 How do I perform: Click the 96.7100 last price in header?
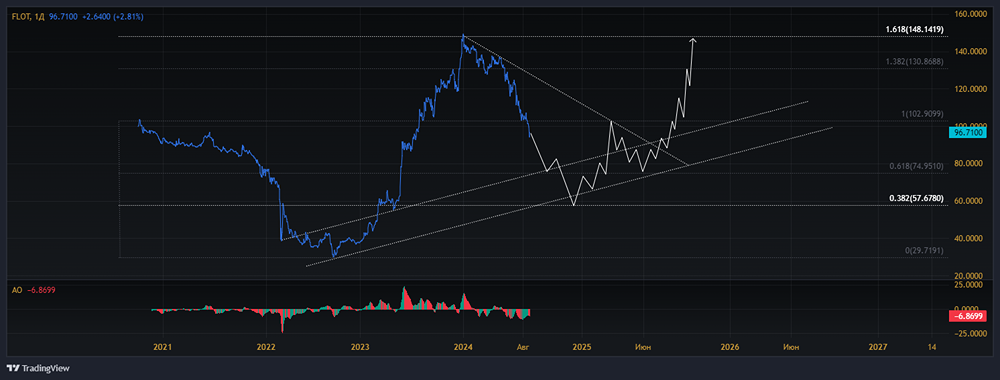click(x=64, y=16)
